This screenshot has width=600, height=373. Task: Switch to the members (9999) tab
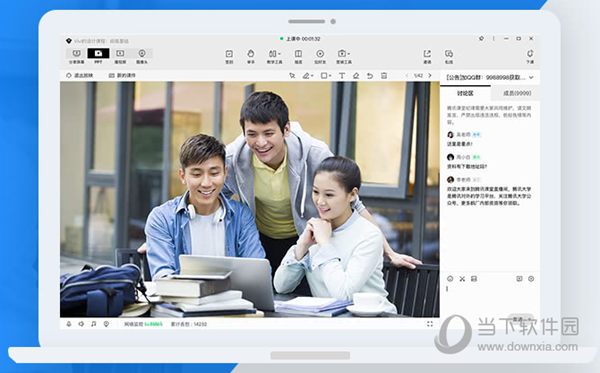point(517,93)
